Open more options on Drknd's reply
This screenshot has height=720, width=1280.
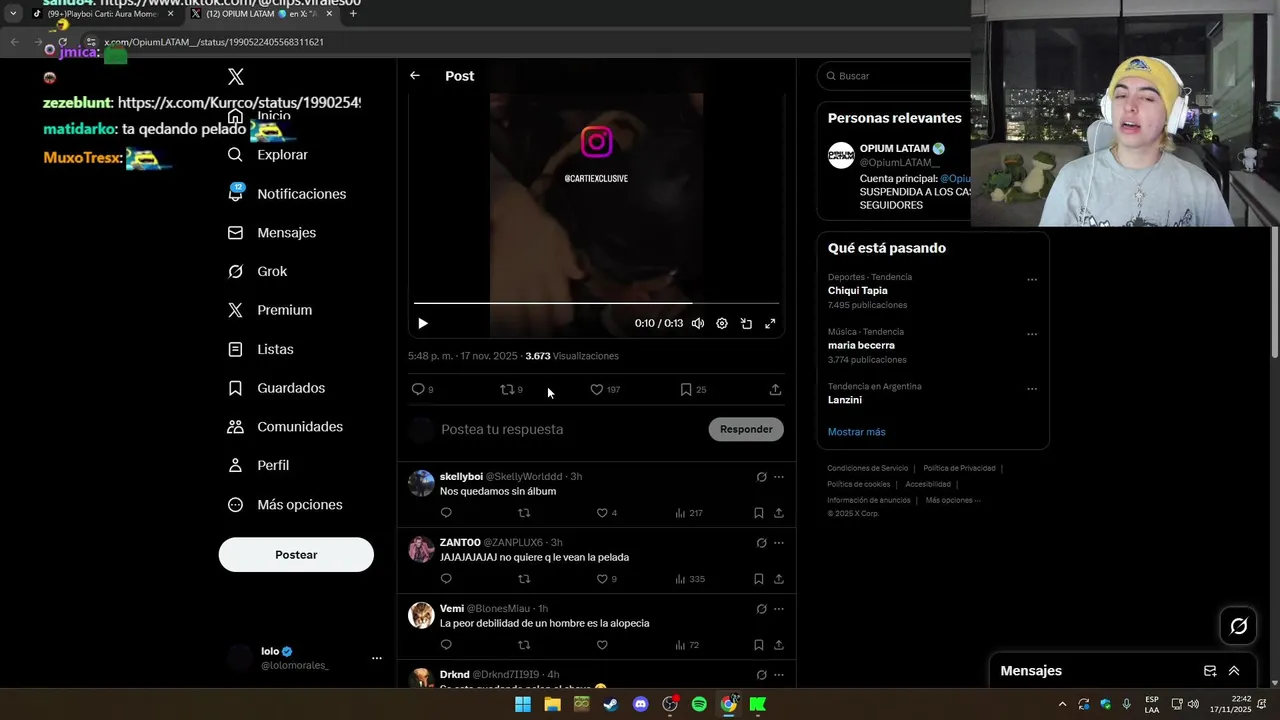click(x=779, y=675)
